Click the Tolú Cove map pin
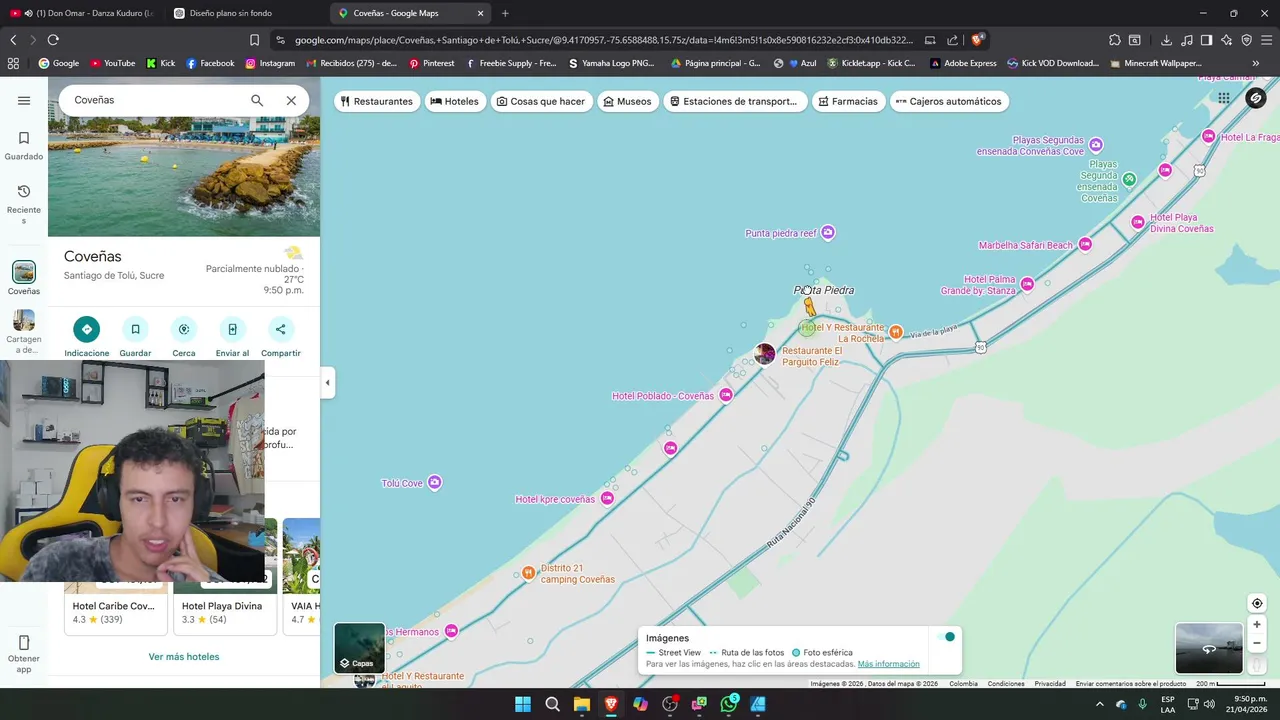 coord(434,483)
